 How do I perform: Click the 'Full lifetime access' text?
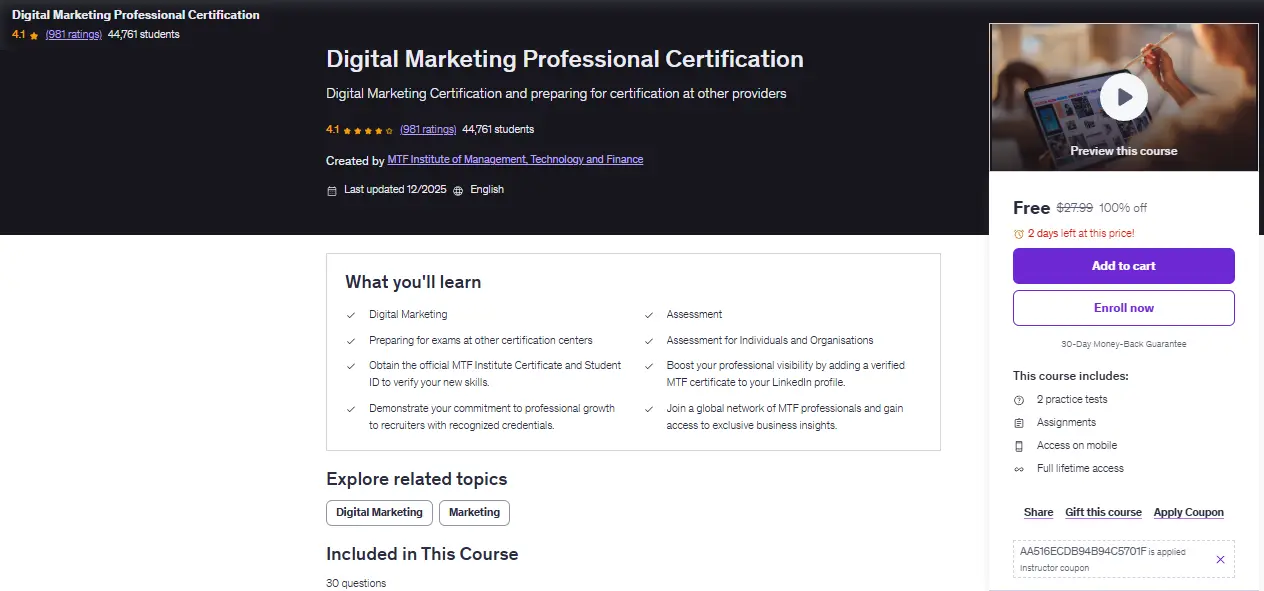(x=1080, y=469)
